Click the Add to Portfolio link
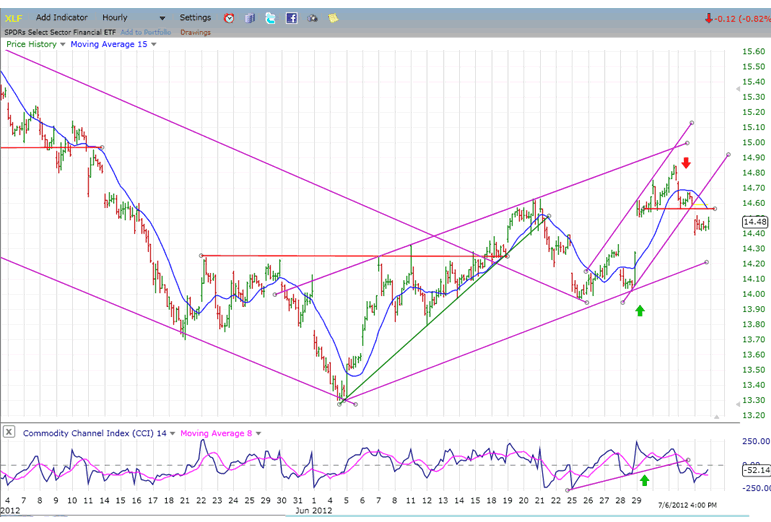The width and height of the screenshot is (771, 522). point(145,32)
